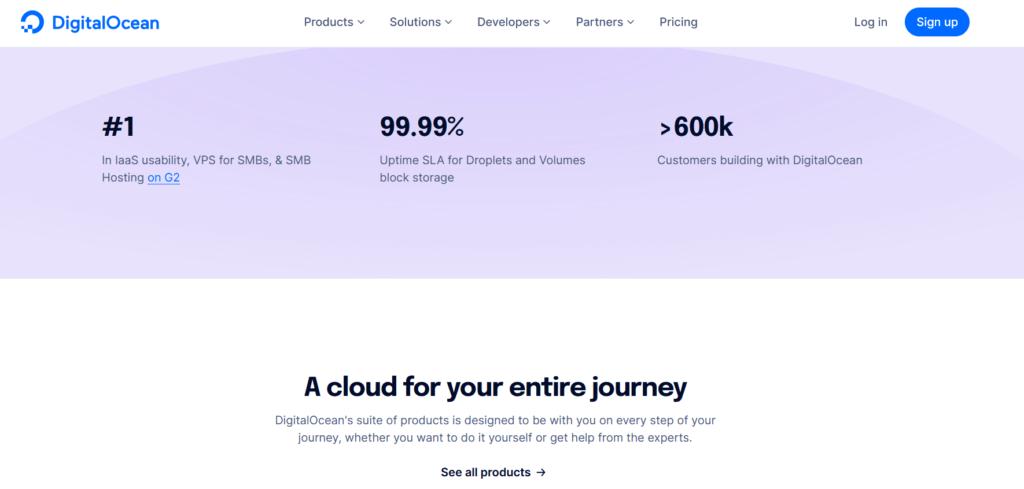
Task: Click the DigitalOcean logo icon
Action: (32, 22)
